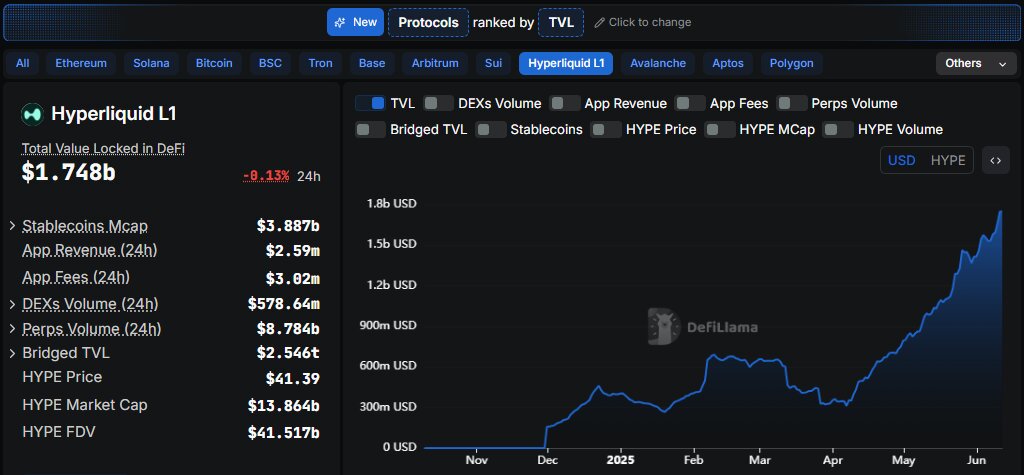Viewport: 1024px width, 475px height.
Task: Click the -0.13% 24h change value
Action: coord(266,176)
